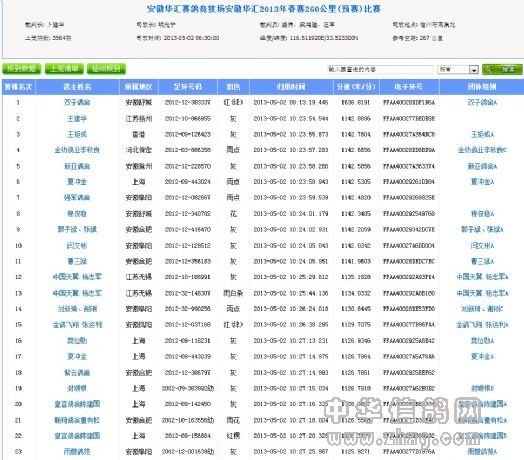Sort by 归巢时间 column header

coord(291,87)
